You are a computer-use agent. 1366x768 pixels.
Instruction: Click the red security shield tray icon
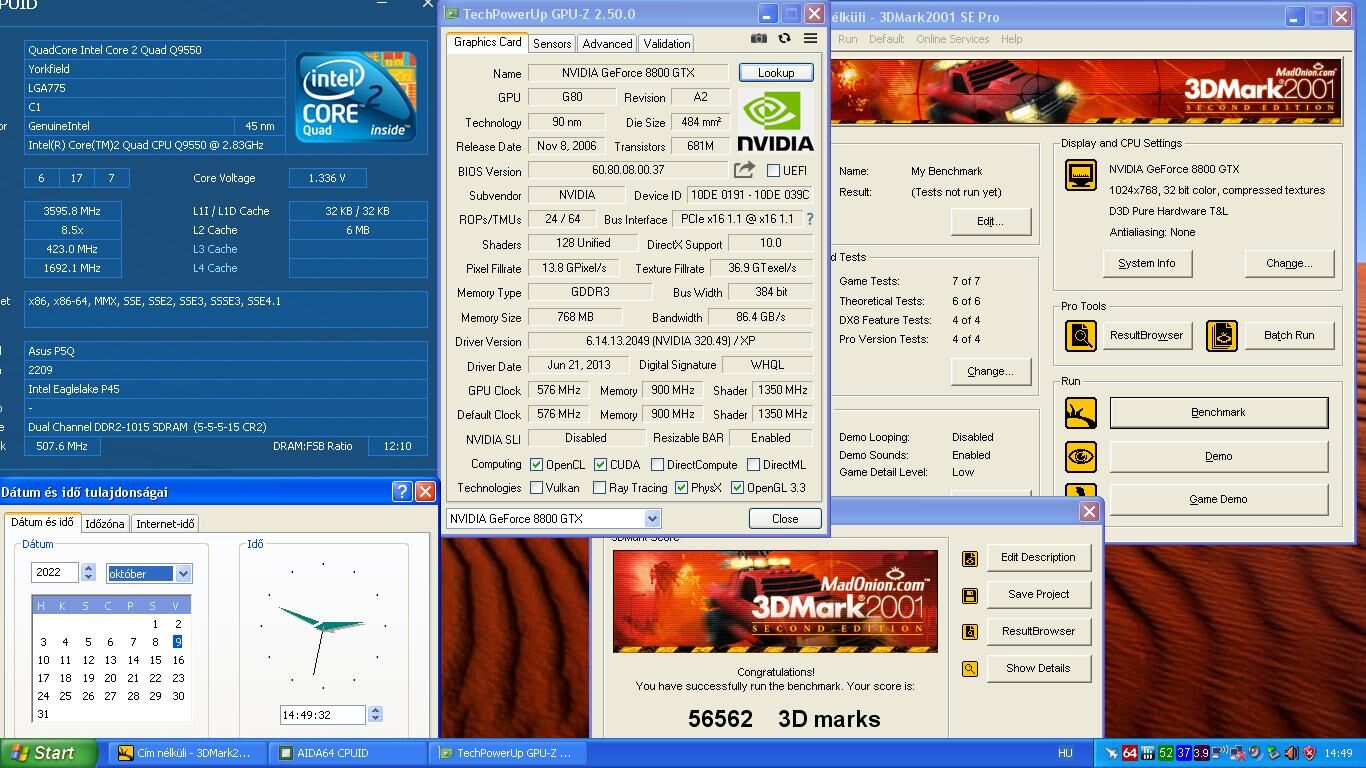click(x=1309, y=753)
